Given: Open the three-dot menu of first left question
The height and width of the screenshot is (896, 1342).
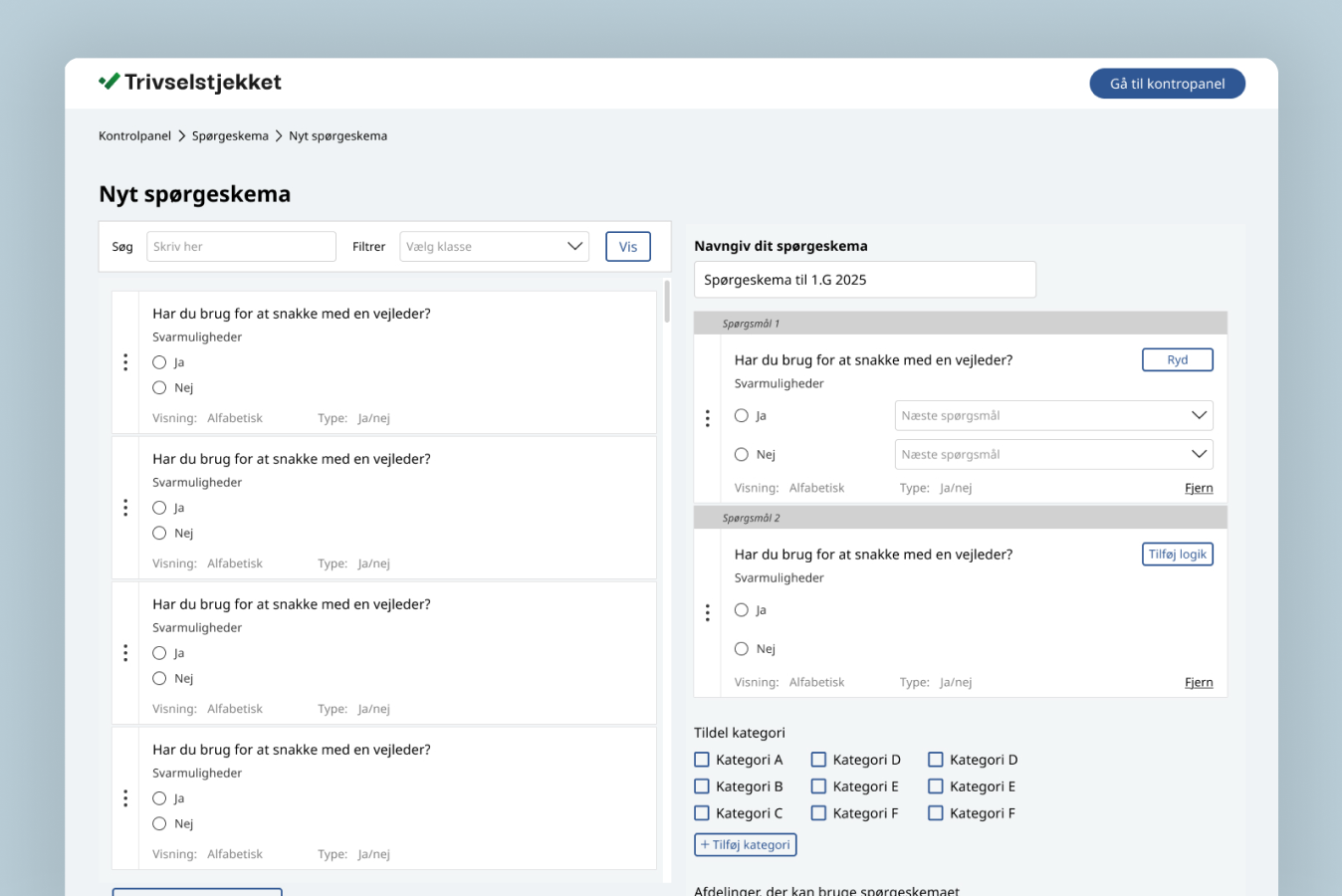Looking at the screenshot, I should tap(125, 362).
